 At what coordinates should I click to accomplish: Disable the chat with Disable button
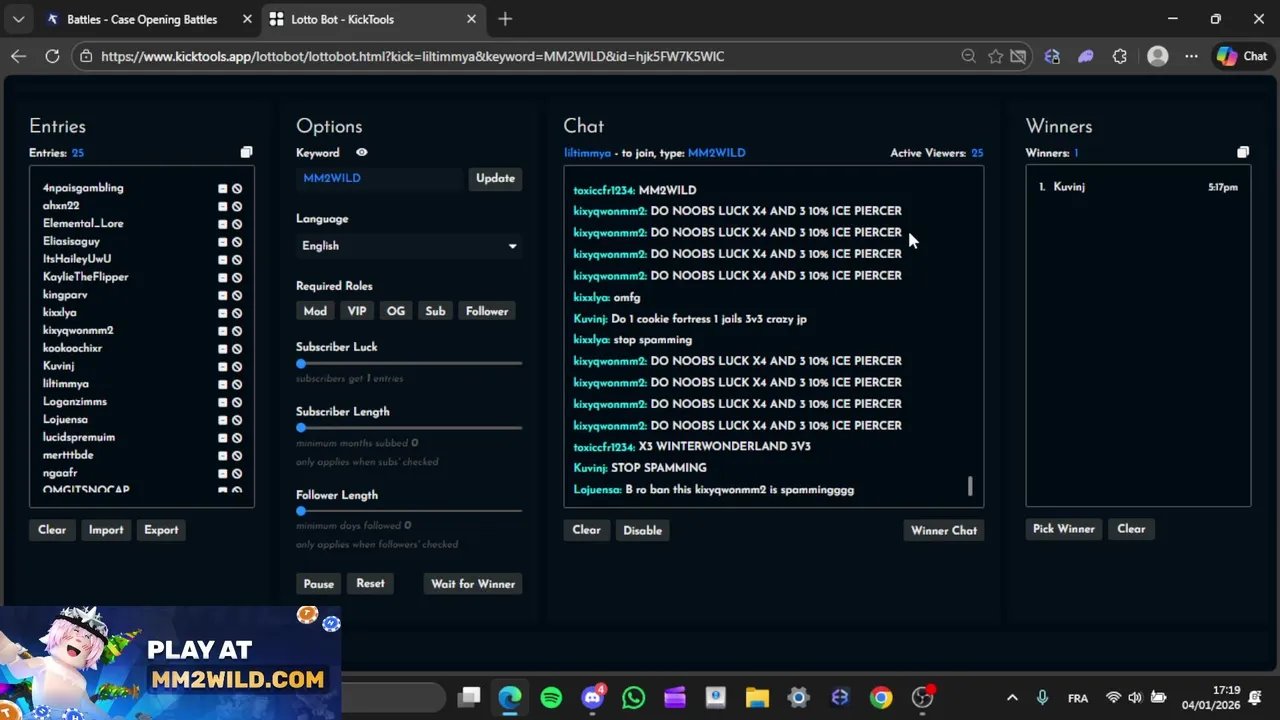642,530
